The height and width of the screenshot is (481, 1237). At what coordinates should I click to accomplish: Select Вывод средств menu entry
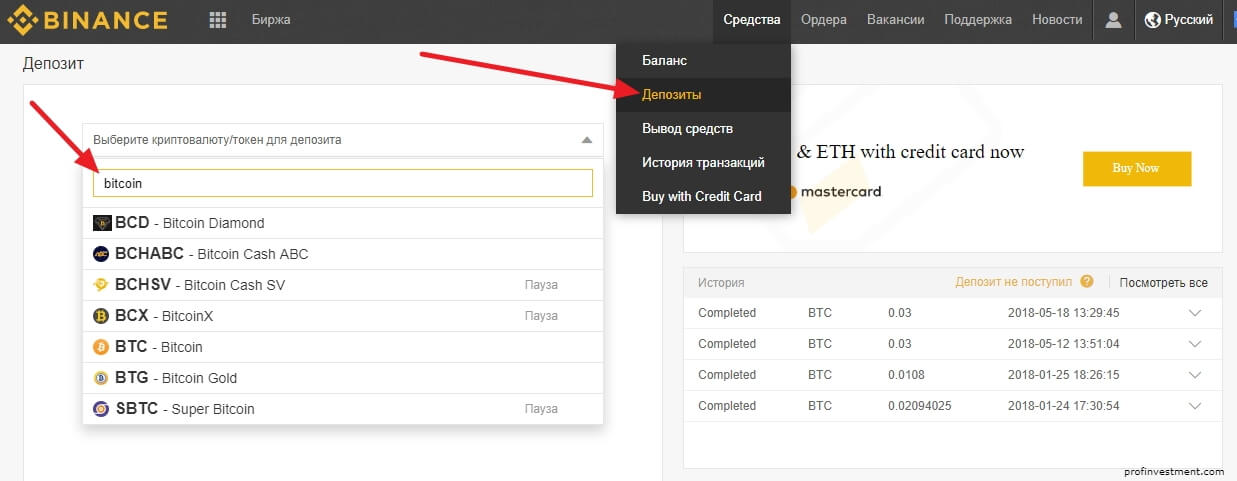[703, 128]
